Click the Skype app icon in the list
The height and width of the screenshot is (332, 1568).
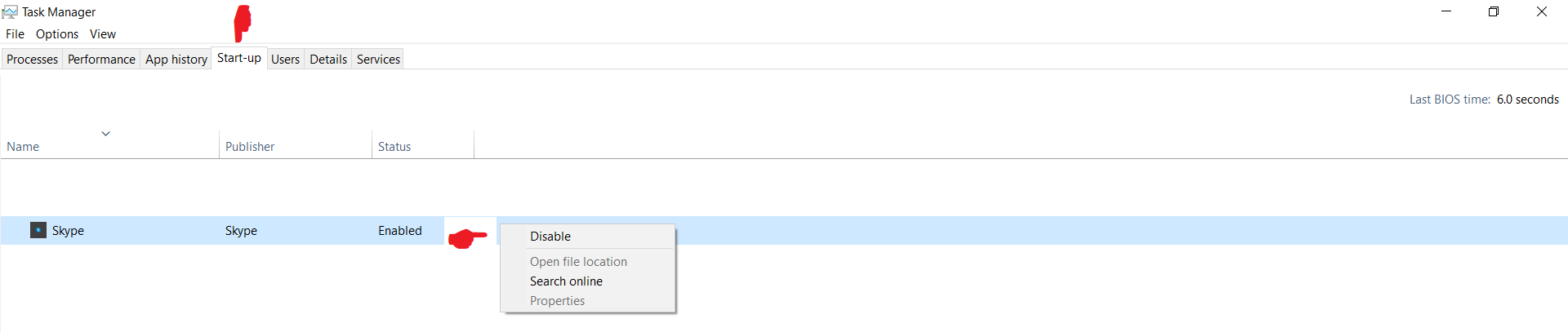[38, 230]
